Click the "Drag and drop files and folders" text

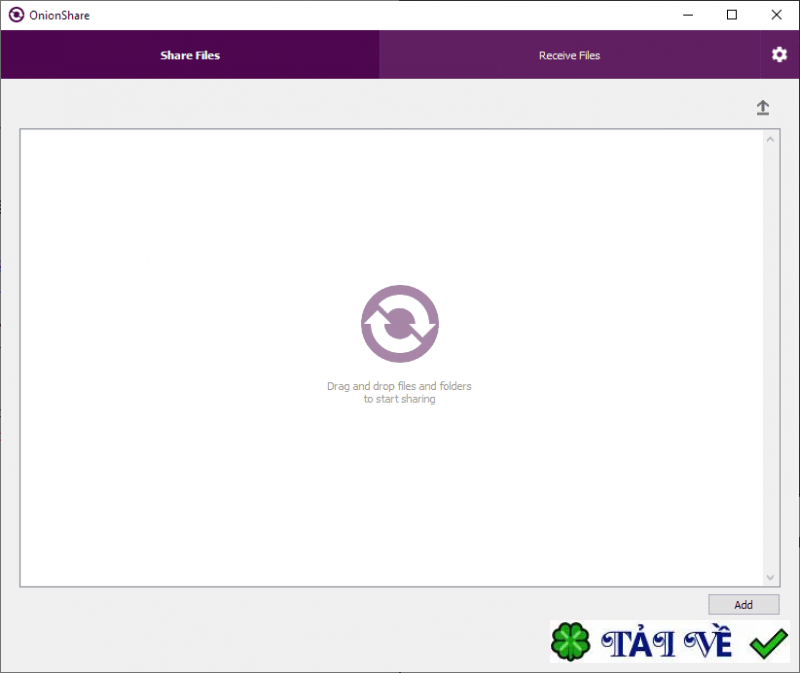(399, 386)
